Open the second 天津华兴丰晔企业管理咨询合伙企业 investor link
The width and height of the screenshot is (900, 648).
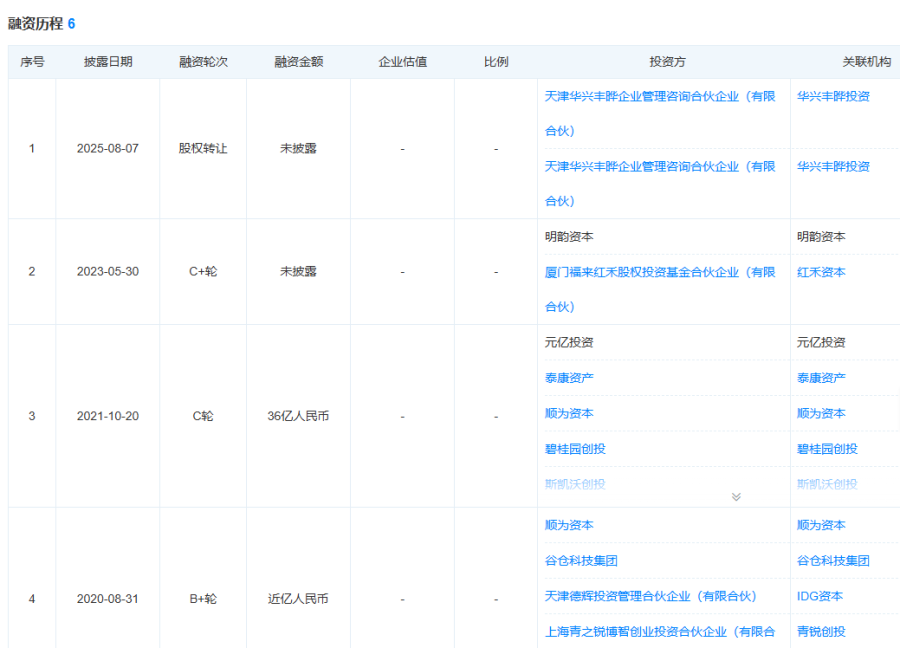point(660,183)
